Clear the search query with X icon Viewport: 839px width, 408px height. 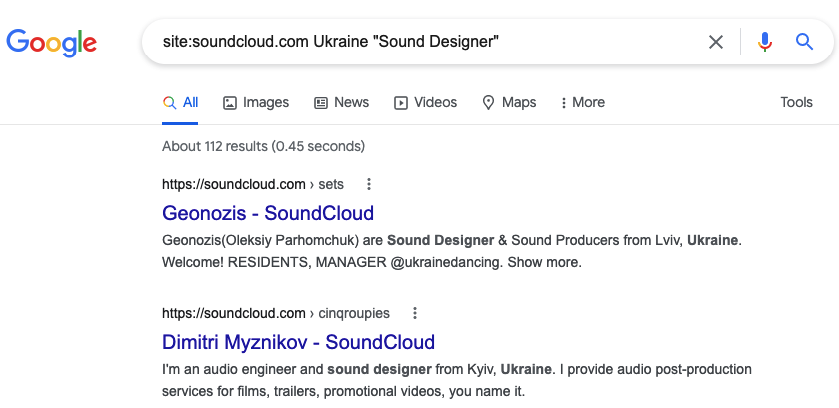tap(715, 42)
